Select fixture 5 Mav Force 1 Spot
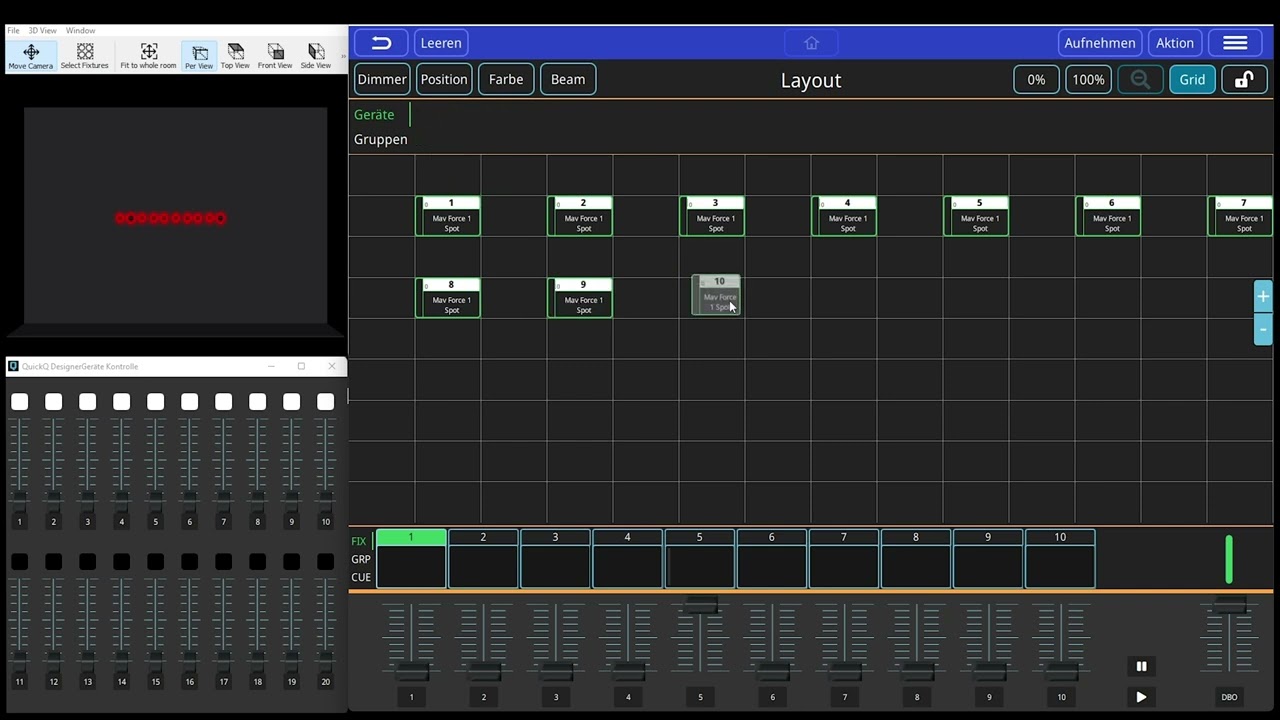Viewport: 1280px width, 720px height. coord(976,216)
